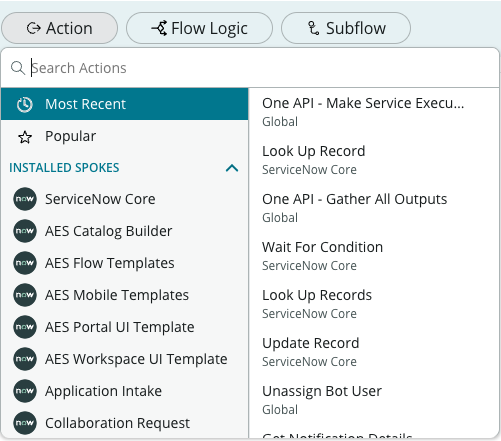Click the Most Recent clock icon

tap(25, 104)
